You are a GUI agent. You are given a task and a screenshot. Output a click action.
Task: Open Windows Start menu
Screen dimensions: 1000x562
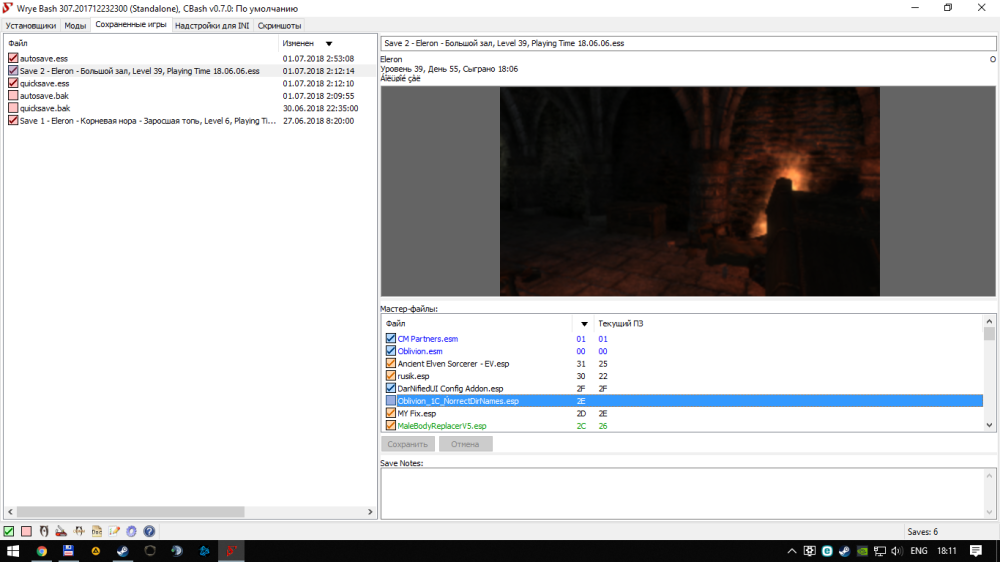[13, 551]
